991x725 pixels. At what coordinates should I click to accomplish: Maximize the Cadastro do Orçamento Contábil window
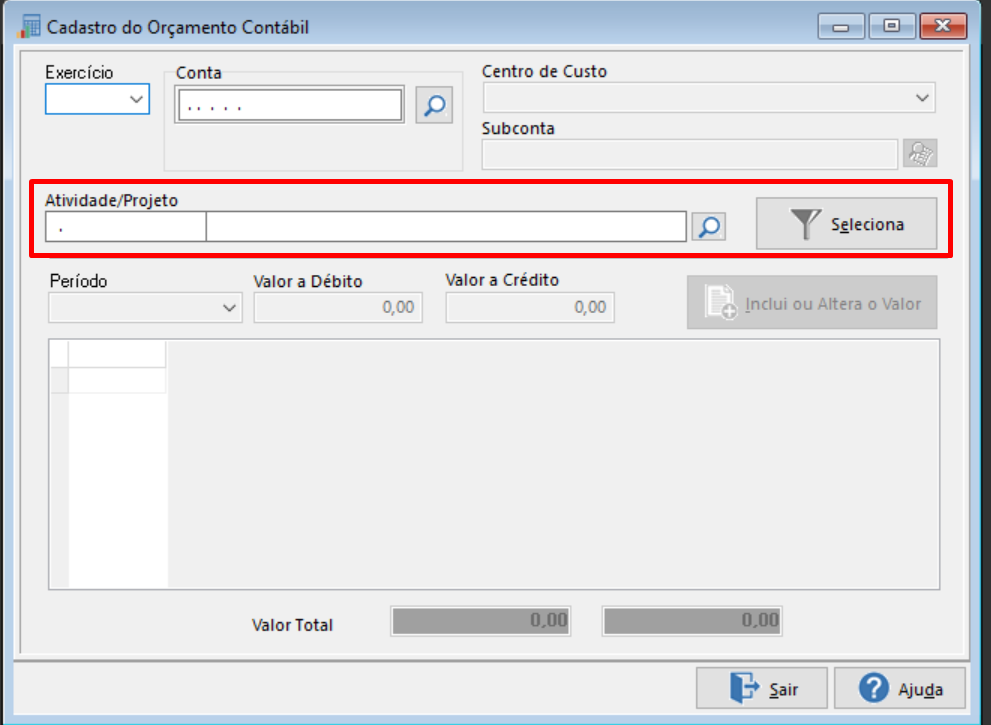click(x=891, y=27)
